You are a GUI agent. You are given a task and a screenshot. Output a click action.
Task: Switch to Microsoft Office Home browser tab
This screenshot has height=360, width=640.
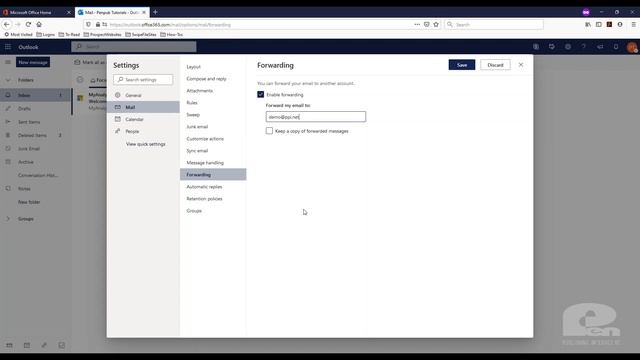coord(34,13)
